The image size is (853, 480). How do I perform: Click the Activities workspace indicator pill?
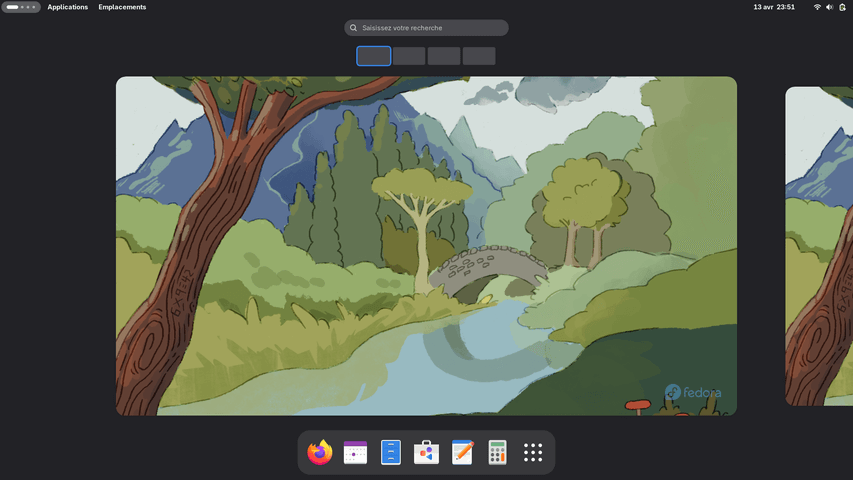click(21, 7)
